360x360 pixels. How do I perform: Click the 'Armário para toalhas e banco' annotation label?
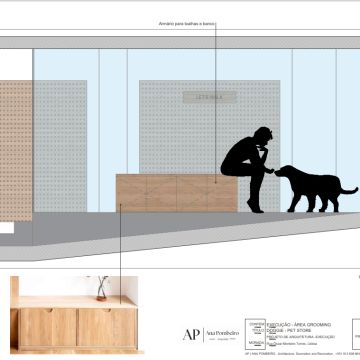[186, 24]
